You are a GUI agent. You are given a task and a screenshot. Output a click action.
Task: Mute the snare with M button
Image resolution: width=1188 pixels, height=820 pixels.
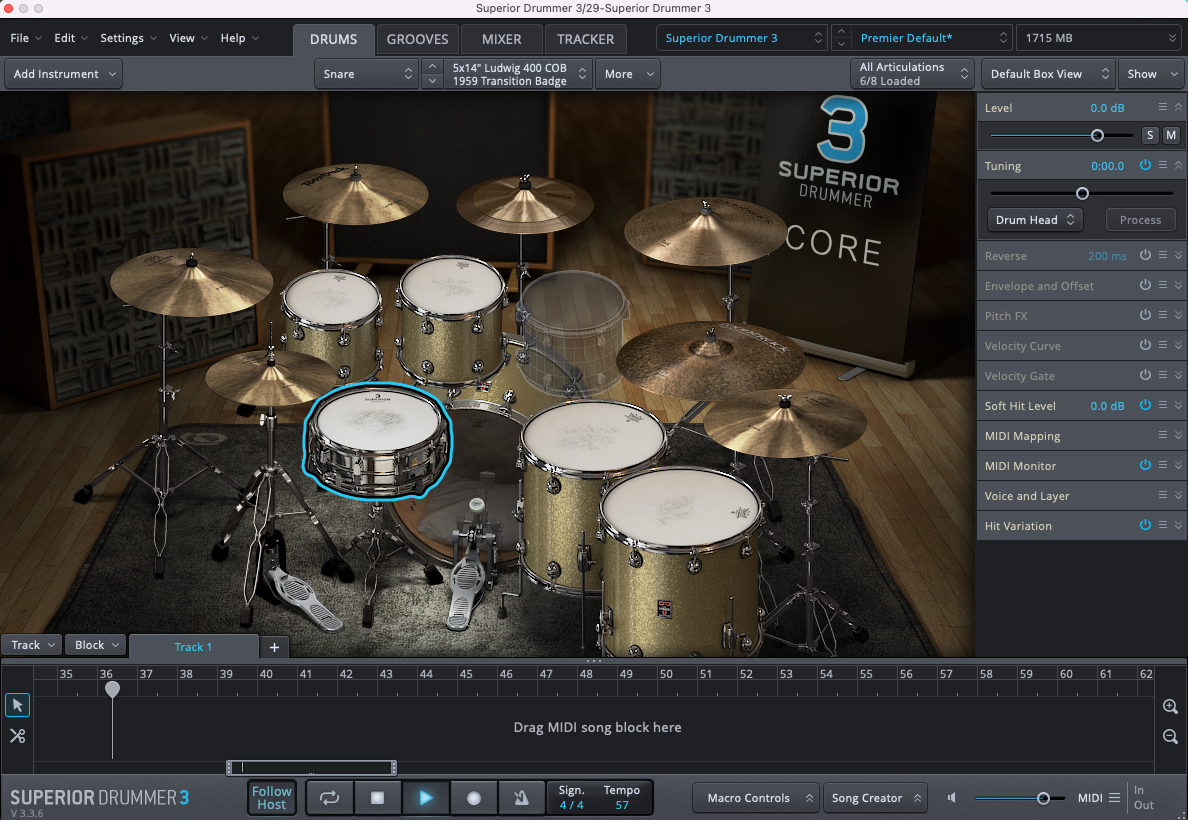[1171, 135]
